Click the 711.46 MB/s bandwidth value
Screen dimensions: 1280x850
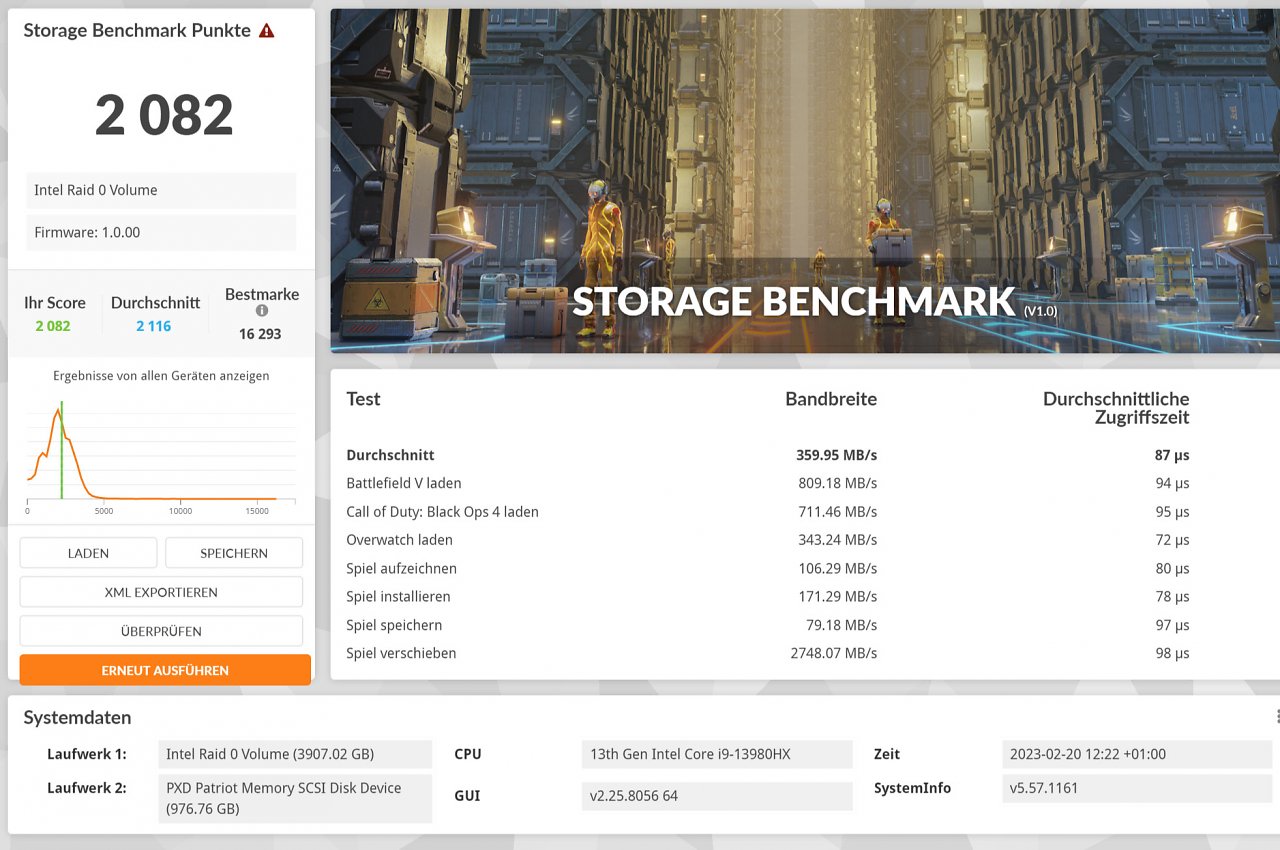pos(837,512)
